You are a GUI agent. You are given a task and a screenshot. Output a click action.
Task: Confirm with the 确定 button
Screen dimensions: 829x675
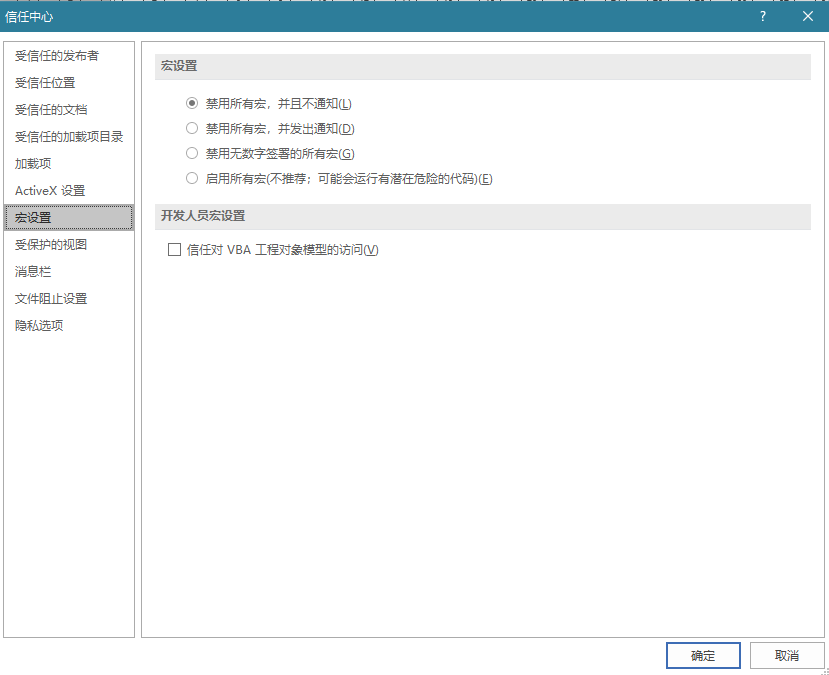coord(703,655)
